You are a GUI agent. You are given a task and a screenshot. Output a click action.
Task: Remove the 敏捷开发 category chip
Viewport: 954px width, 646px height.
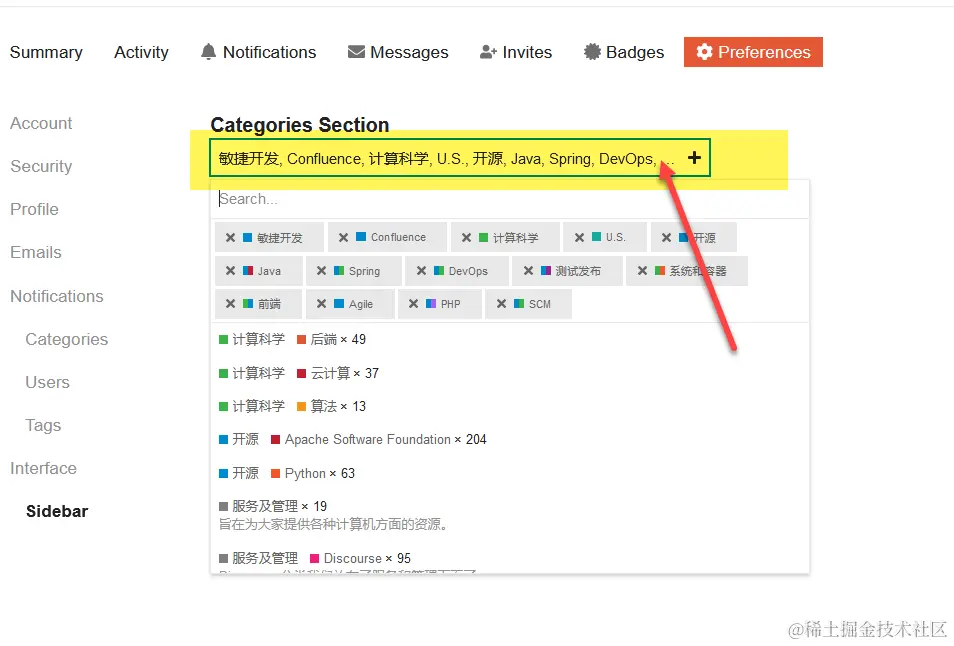(230, 238)
